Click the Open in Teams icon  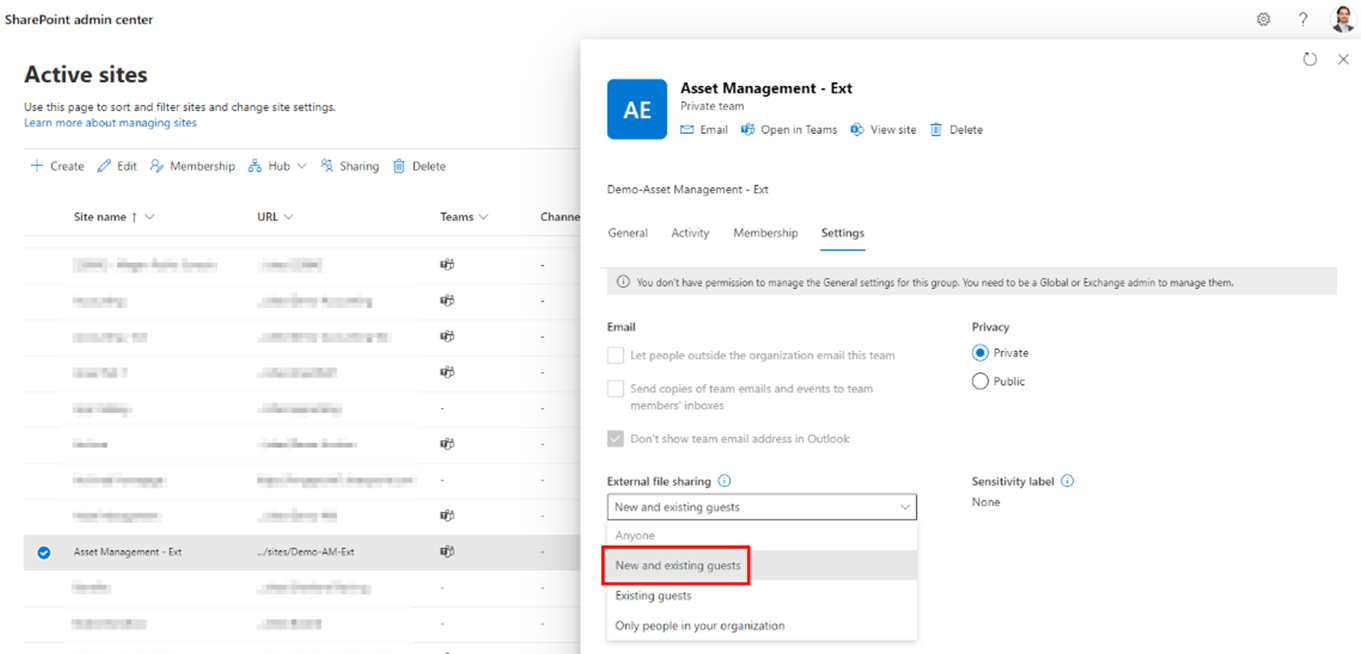(748, 130)
